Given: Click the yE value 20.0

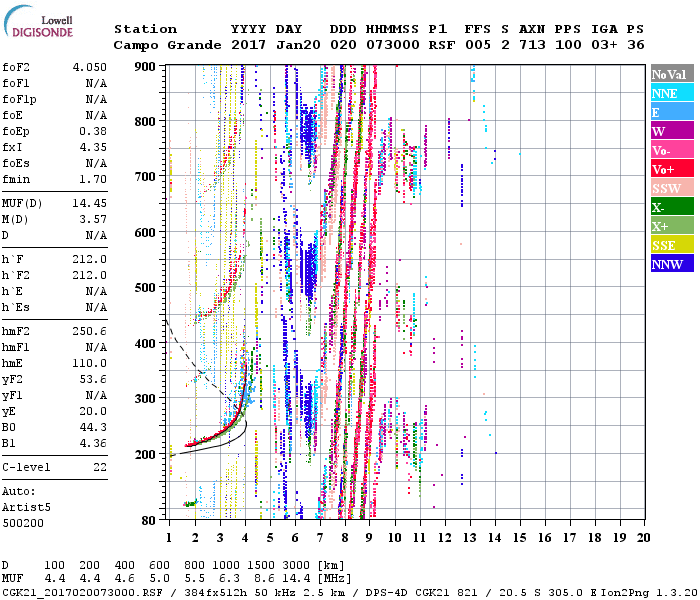Looking at the screenshot, I should pyautogui.click(x=93, y=411).
